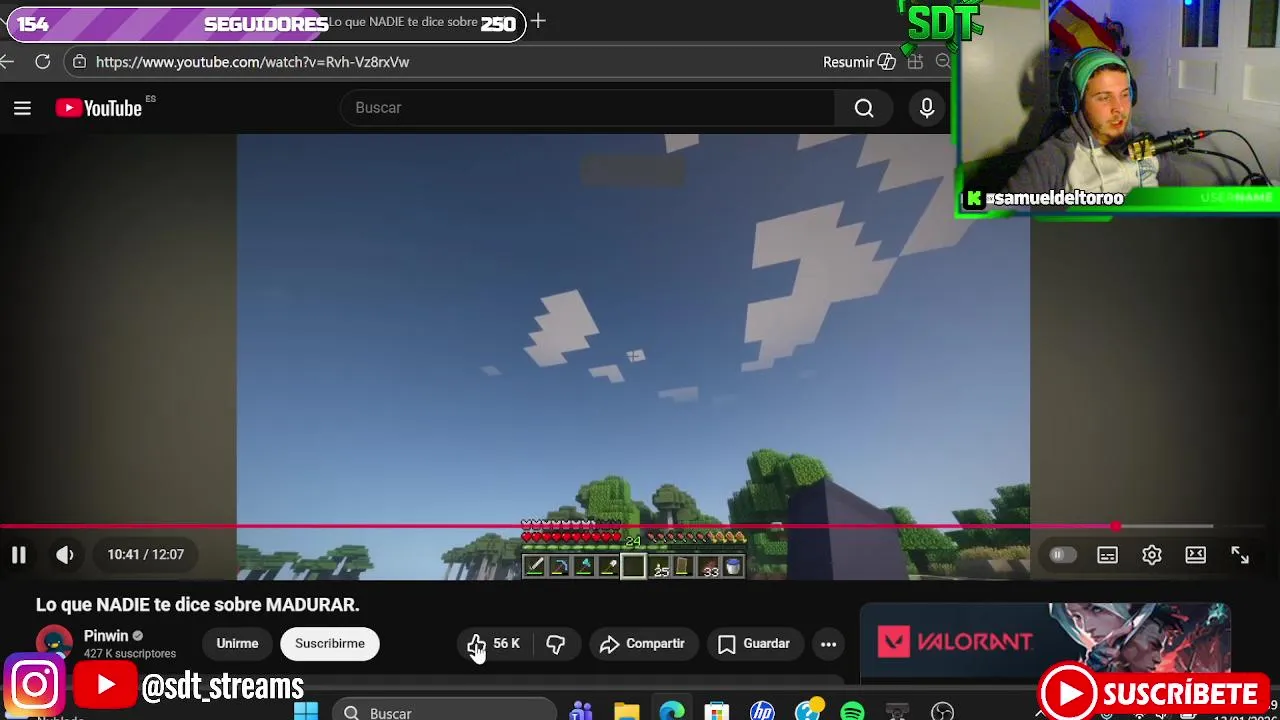Switch the player to theater mode
The image size is (1280, 720).
(x=1196, y=555)
